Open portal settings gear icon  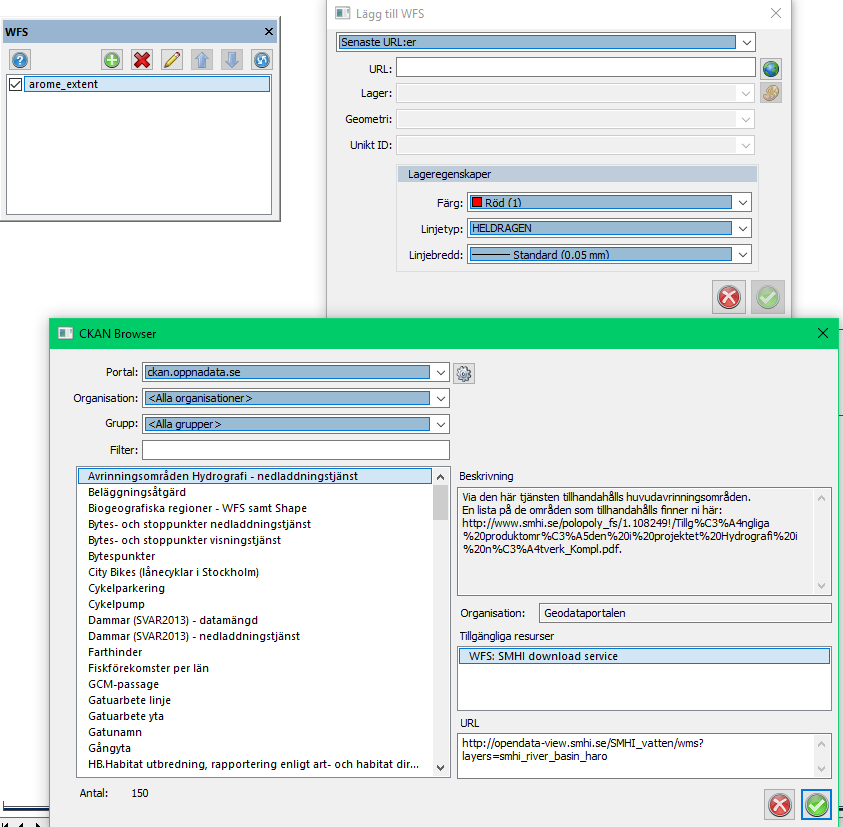coord(464,373)
